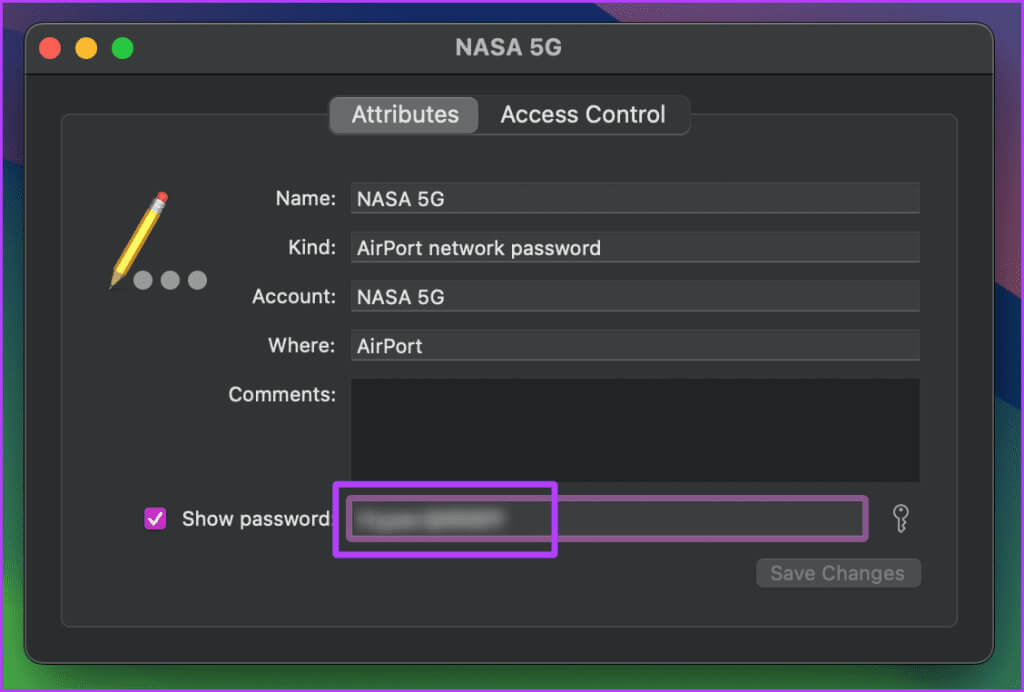
Task: Click the Show password label text
Action: (256, 519)
